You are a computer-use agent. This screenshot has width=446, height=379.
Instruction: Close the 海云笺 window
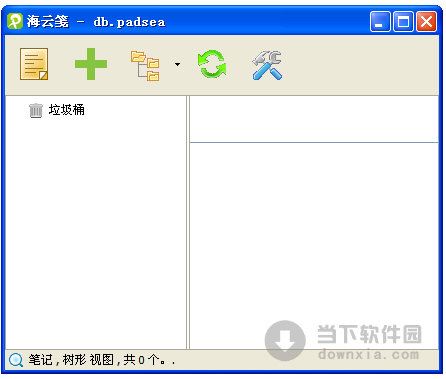pyautogui.click(x=426, y=22)
